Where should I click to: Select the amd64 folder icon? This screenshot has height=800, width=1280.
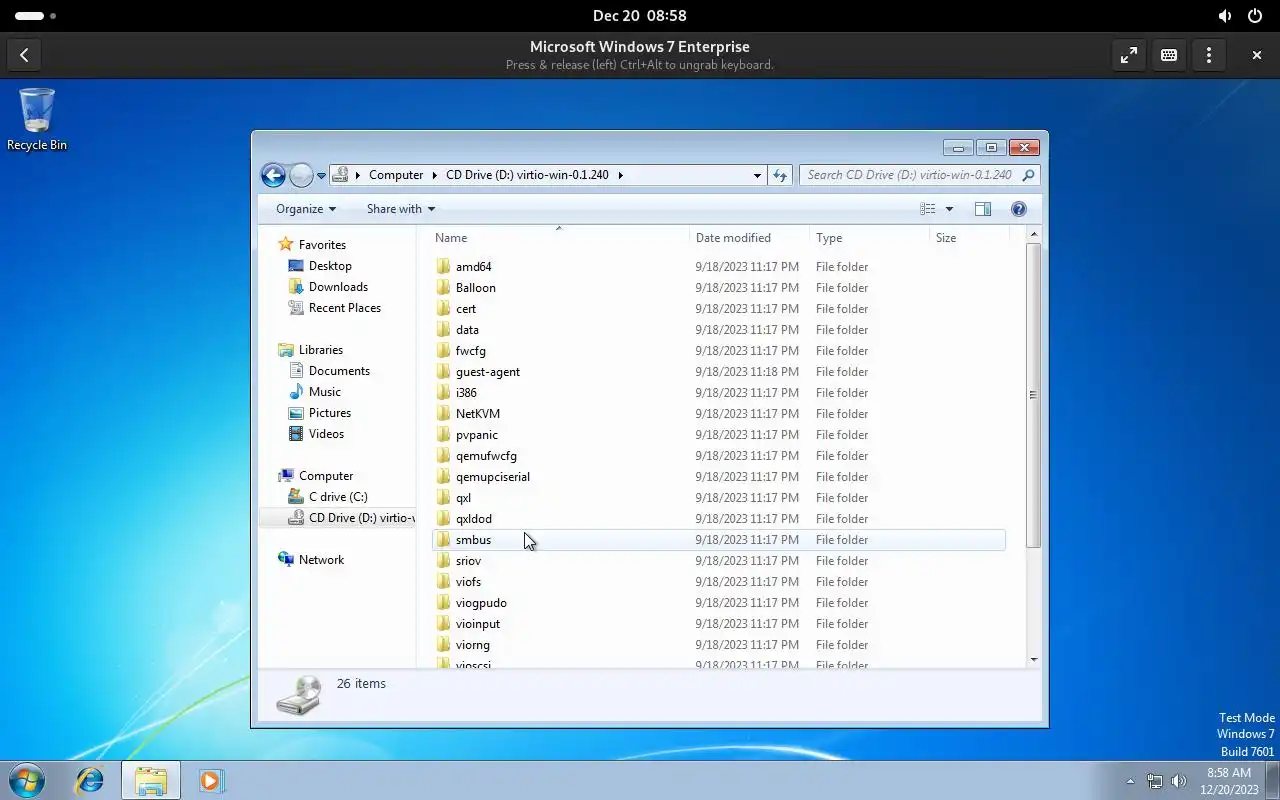(x=443, y=267)
